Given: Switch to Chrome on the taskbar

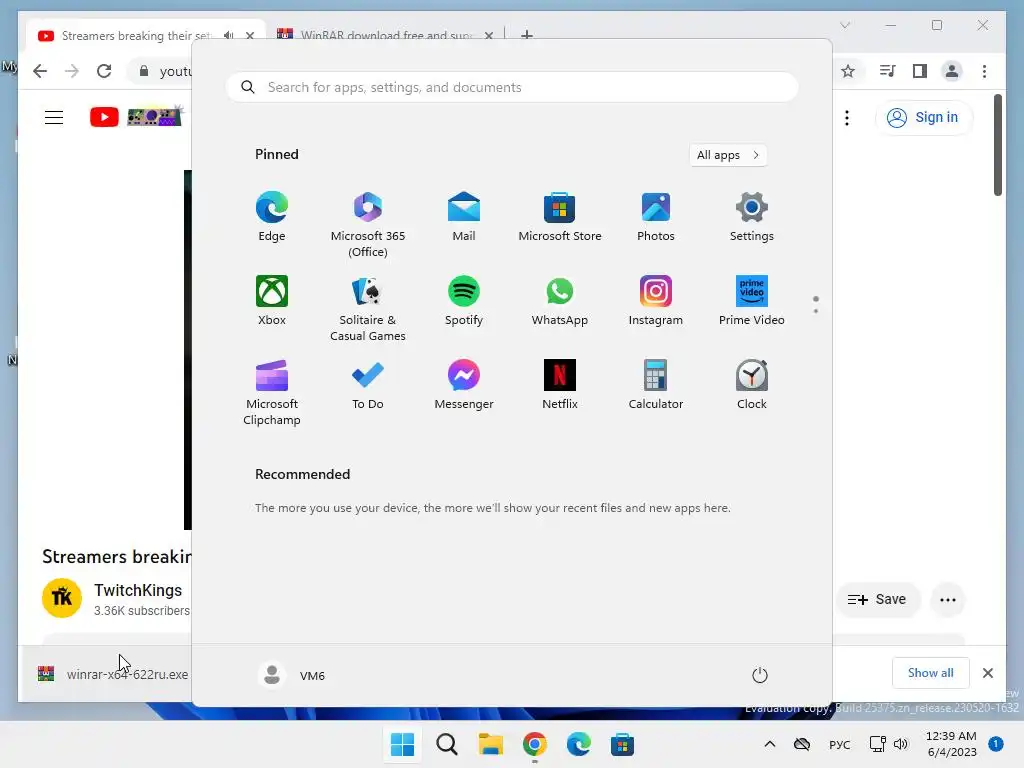Looking at the screenshot, I should (x=535, y=744).
